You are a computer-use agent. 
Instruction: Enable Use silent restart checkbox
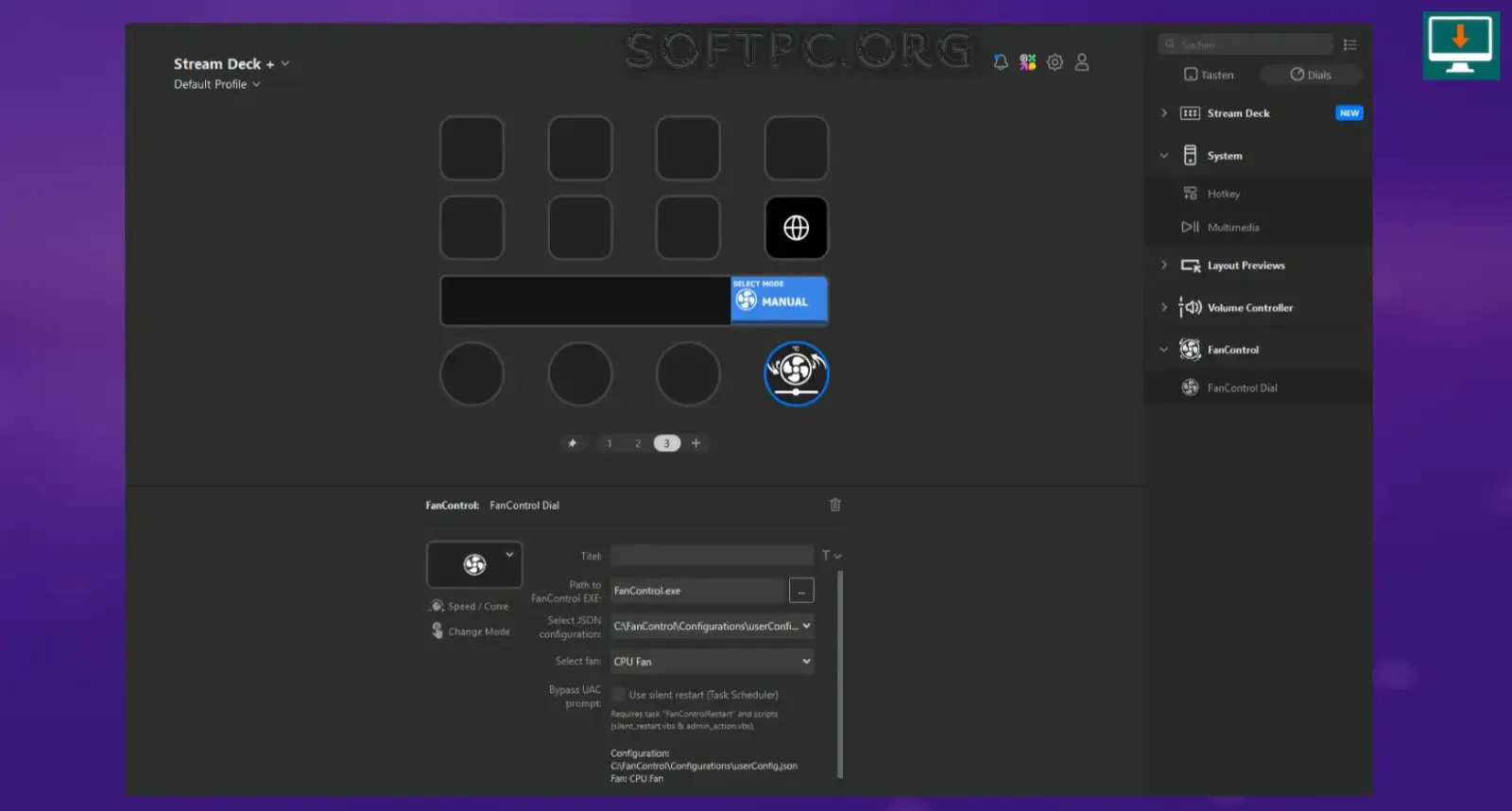point(619,695)
